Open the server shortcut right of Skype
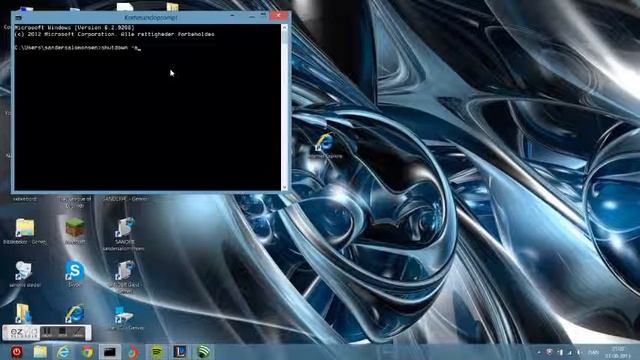 coord(124,271)
